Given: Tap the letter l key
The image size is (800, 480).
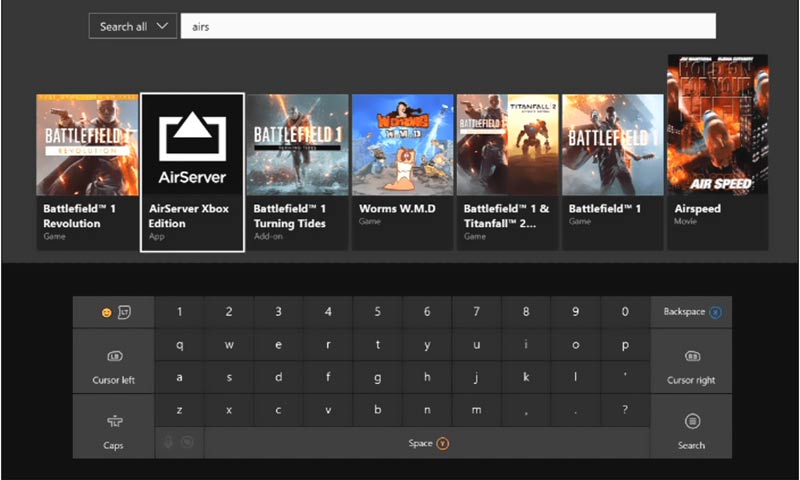Looking at the screenshot, I should (x=576, y=377).
